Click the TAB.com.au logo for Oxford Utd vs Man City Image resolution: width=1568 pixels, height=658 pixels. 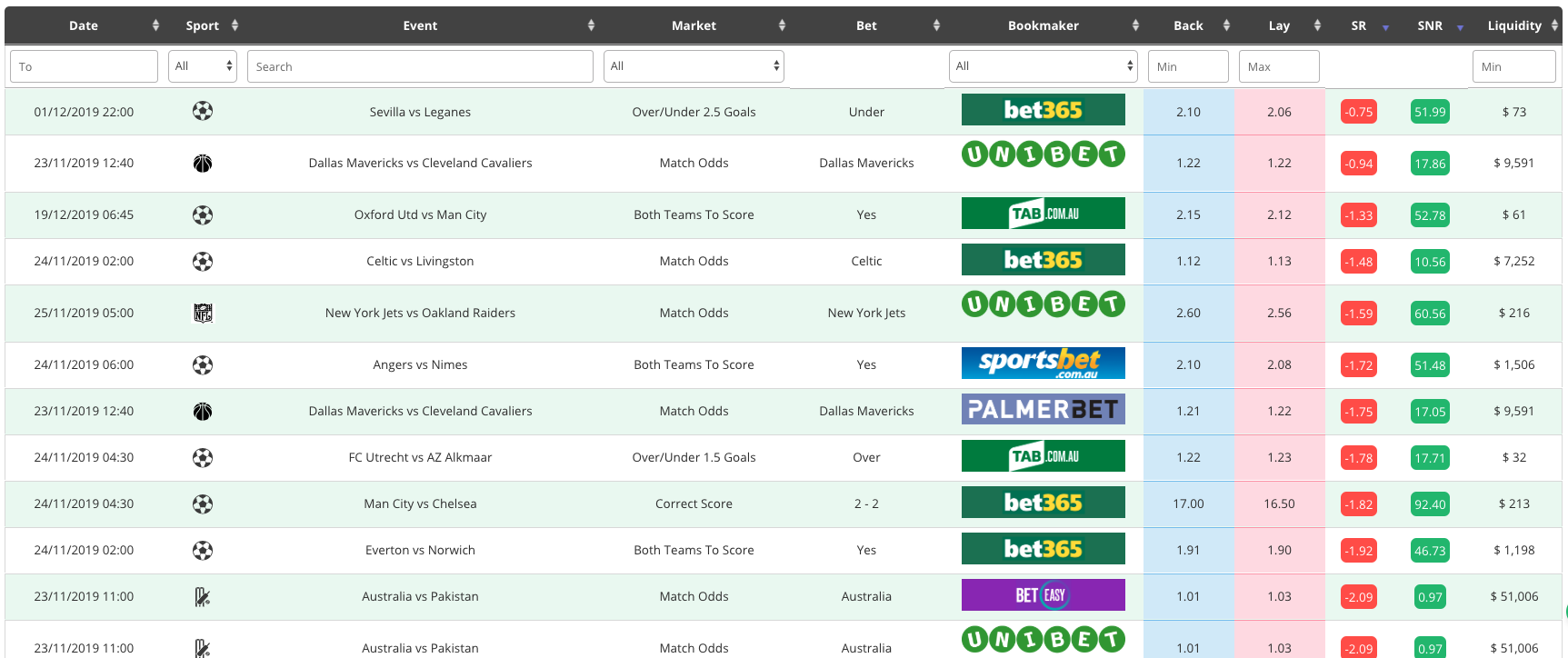click(x=1044, y=214)
